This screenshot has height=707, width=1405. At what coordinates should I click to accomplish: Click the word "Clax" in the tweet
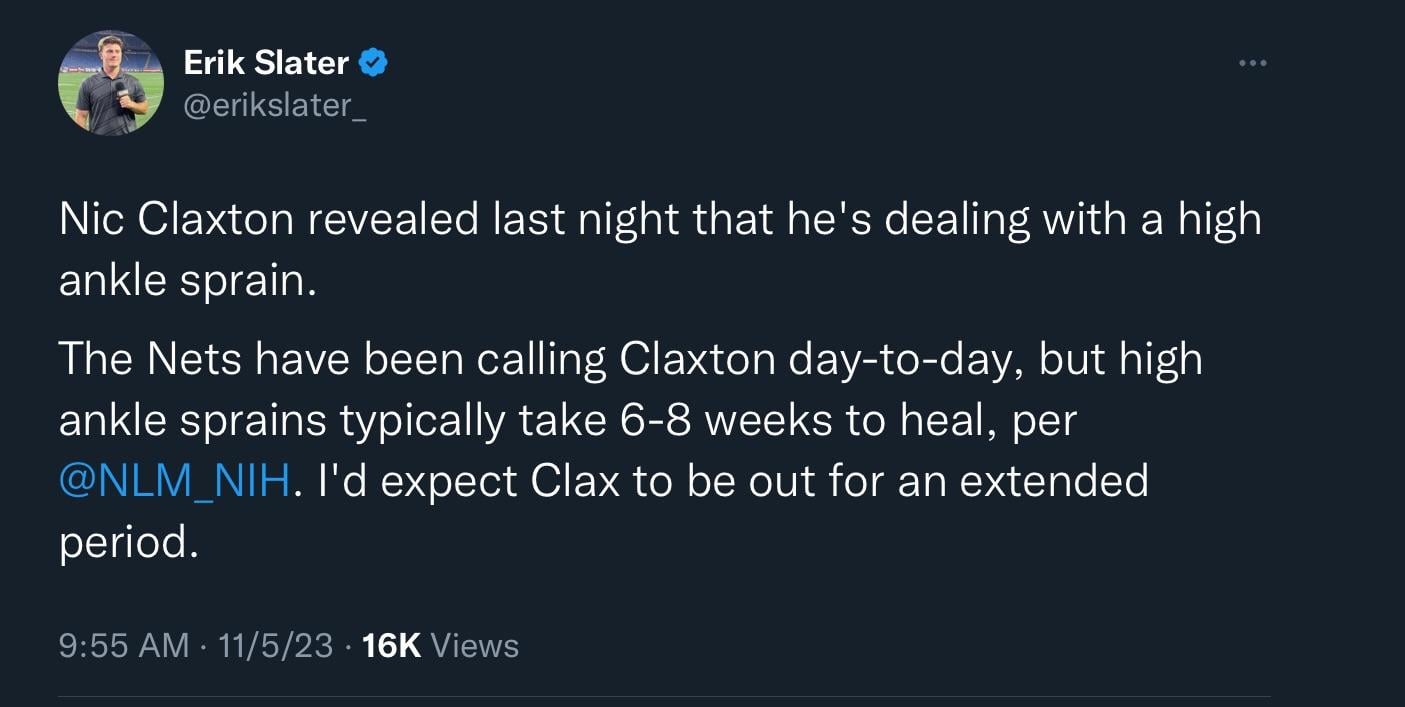click(x=575, y=481)
